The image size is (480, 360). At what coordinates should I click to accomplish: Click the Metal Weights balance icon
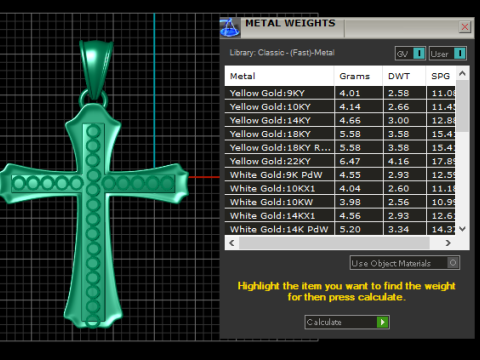[x=230, y=27]
